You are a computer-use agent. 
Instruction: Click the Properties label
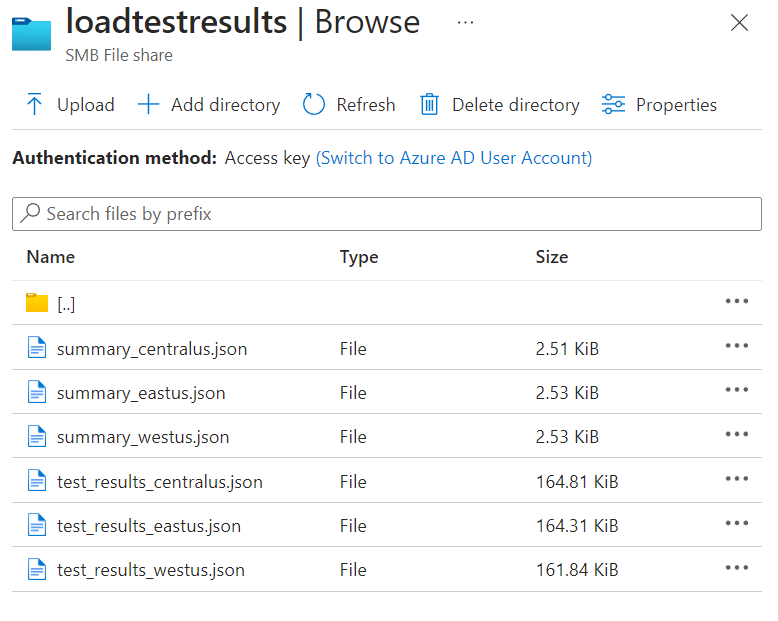676,105
